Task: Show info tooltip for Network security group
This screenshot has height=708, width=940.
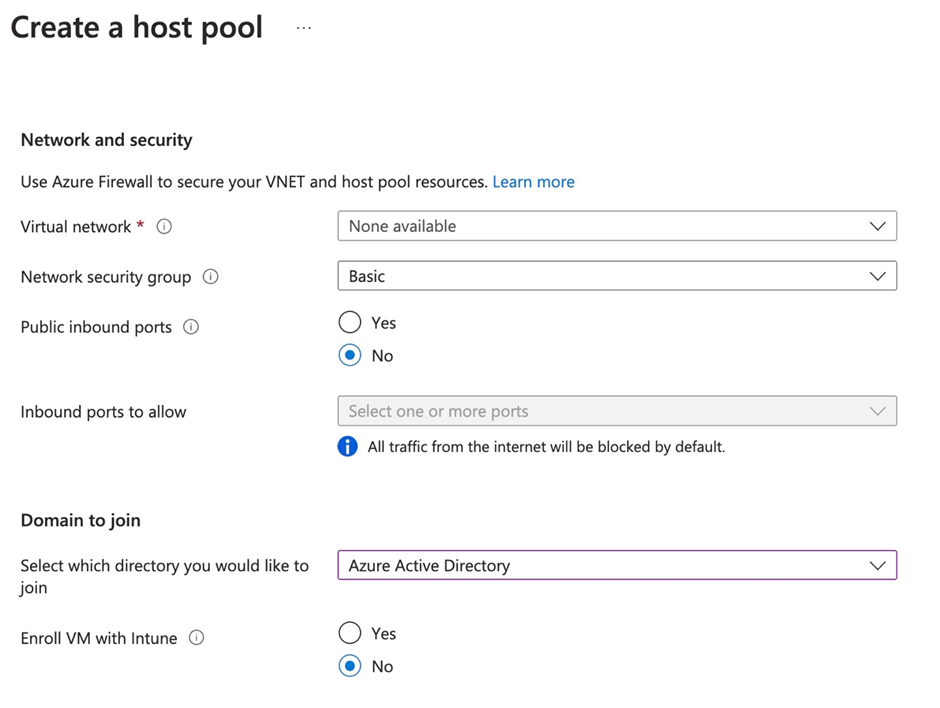Action: [x=210, y=276]
